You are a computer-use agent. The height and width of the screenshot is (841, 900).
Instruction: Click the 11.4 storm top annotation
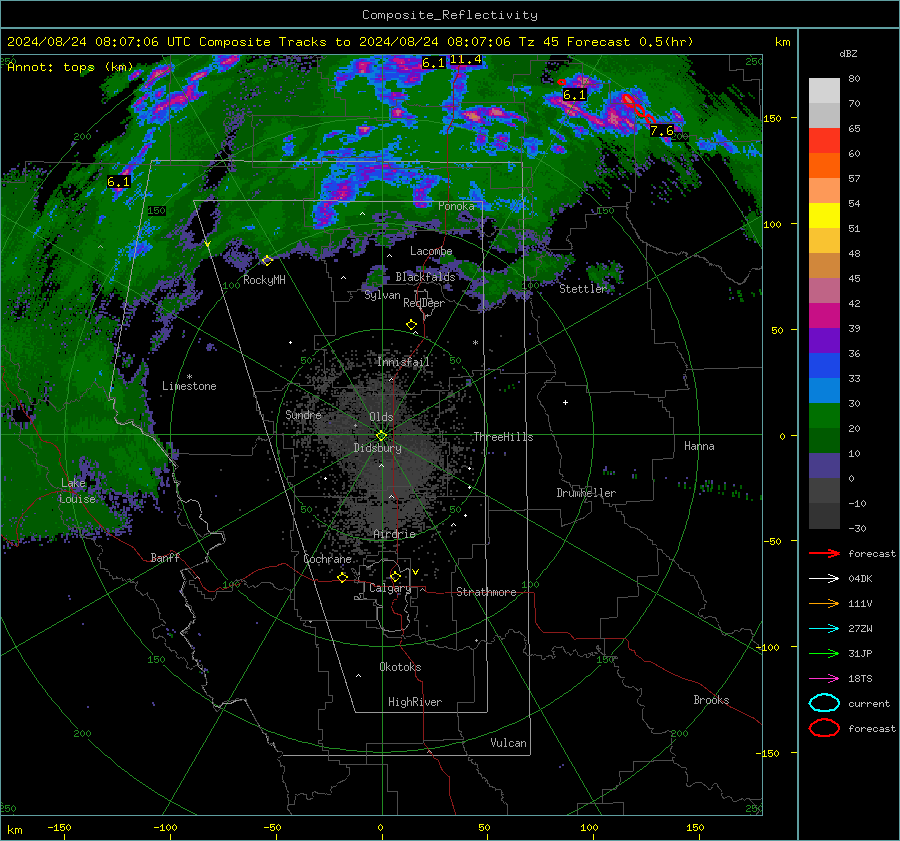tap(465, 60)
